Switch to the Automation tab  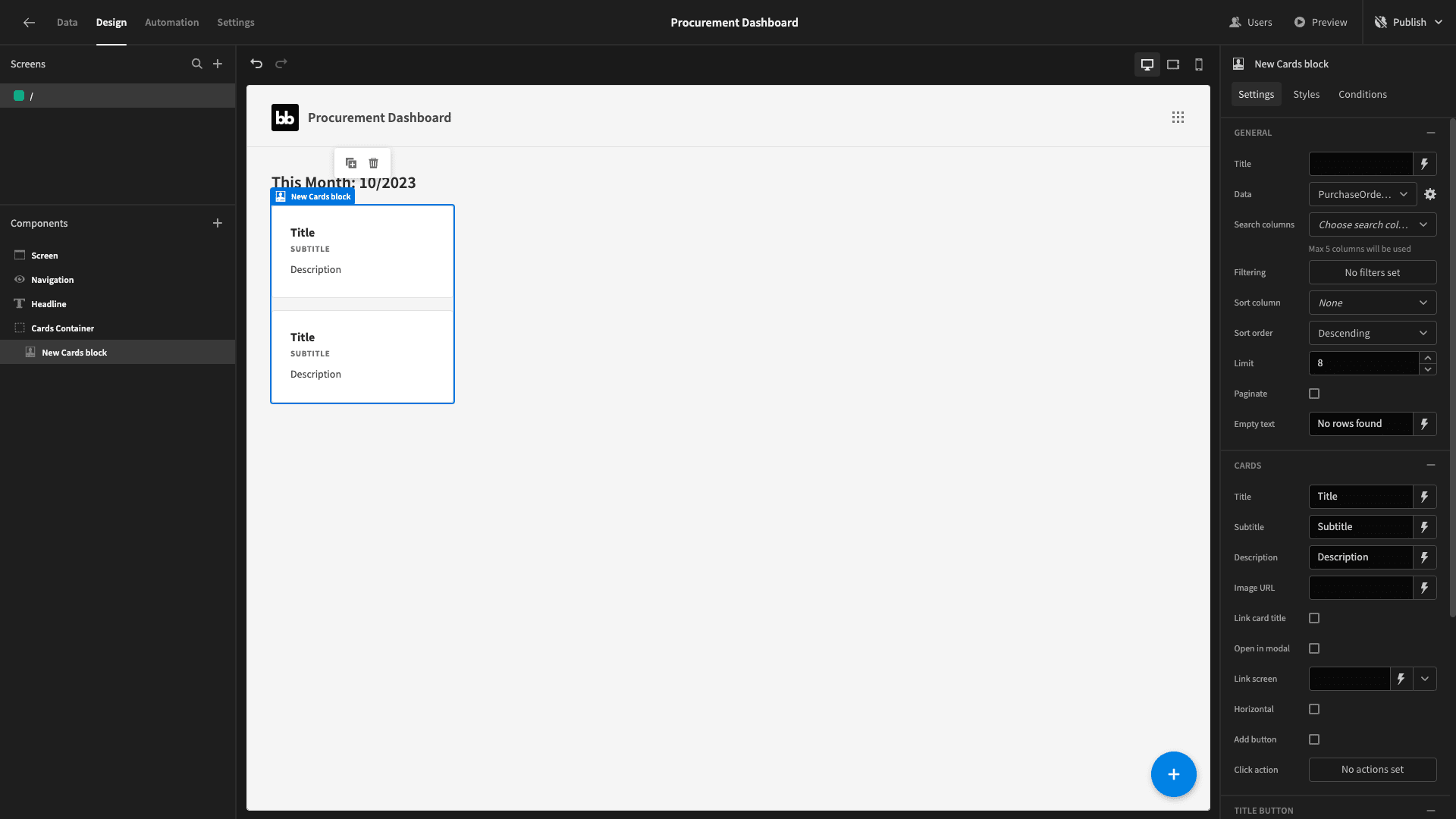[172, 23]
